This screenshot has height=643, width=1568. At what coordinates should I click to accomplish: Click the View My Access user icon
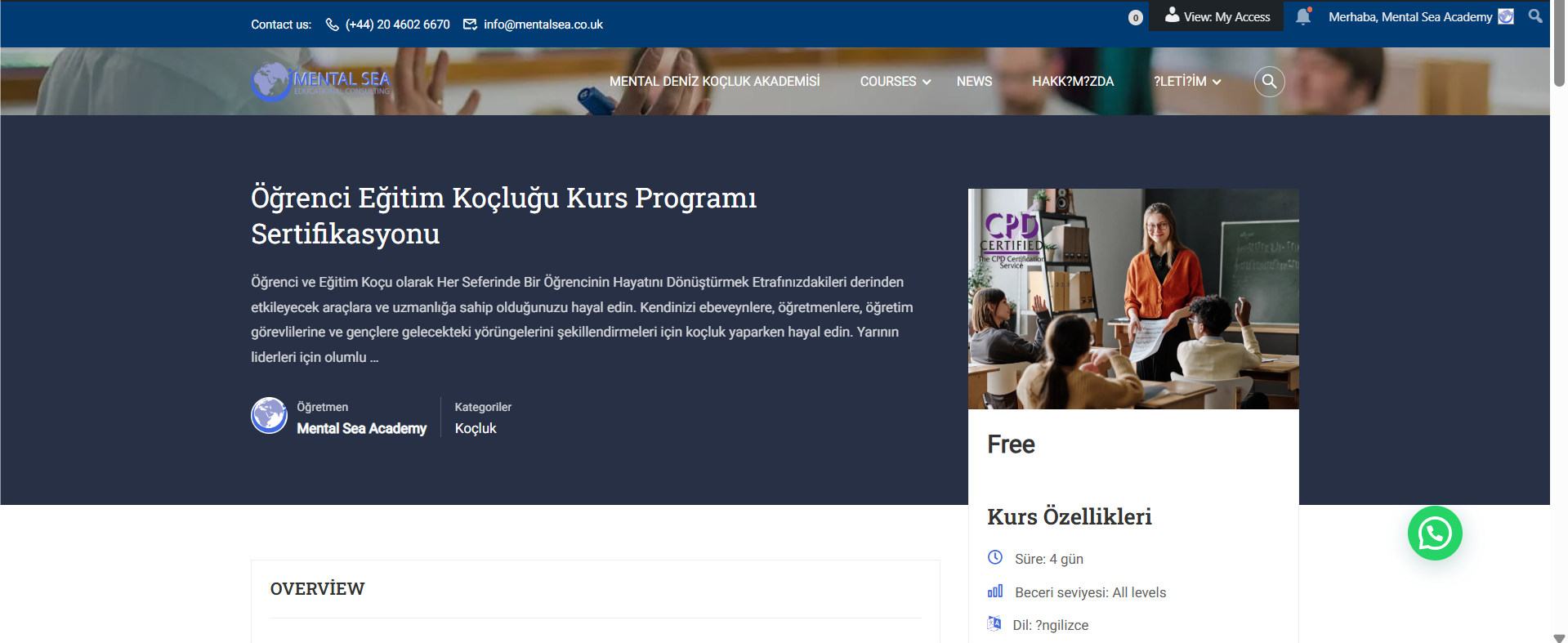coord(1172,15)
